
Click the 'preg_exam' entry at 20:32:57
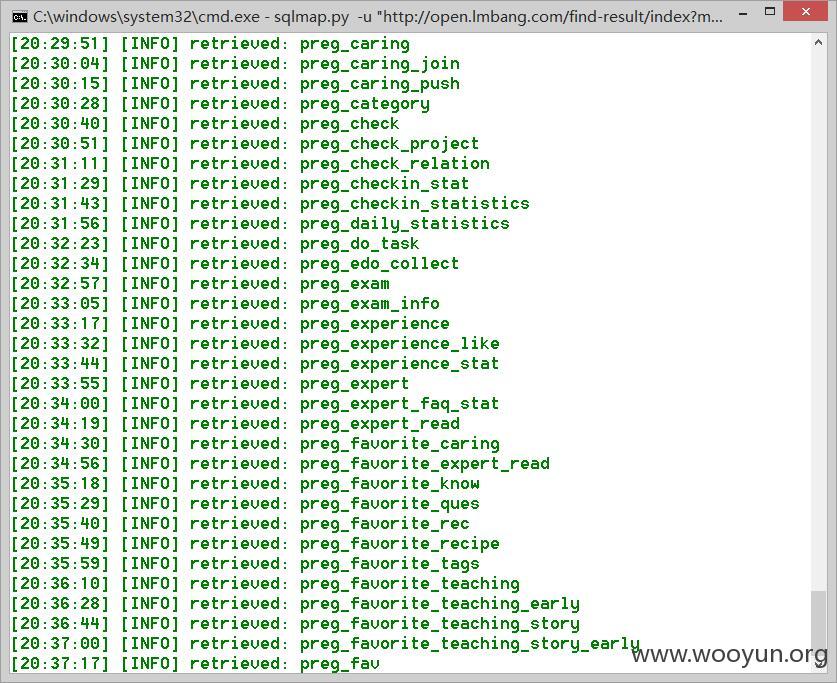pyautogui.click(x=344, y=284)
